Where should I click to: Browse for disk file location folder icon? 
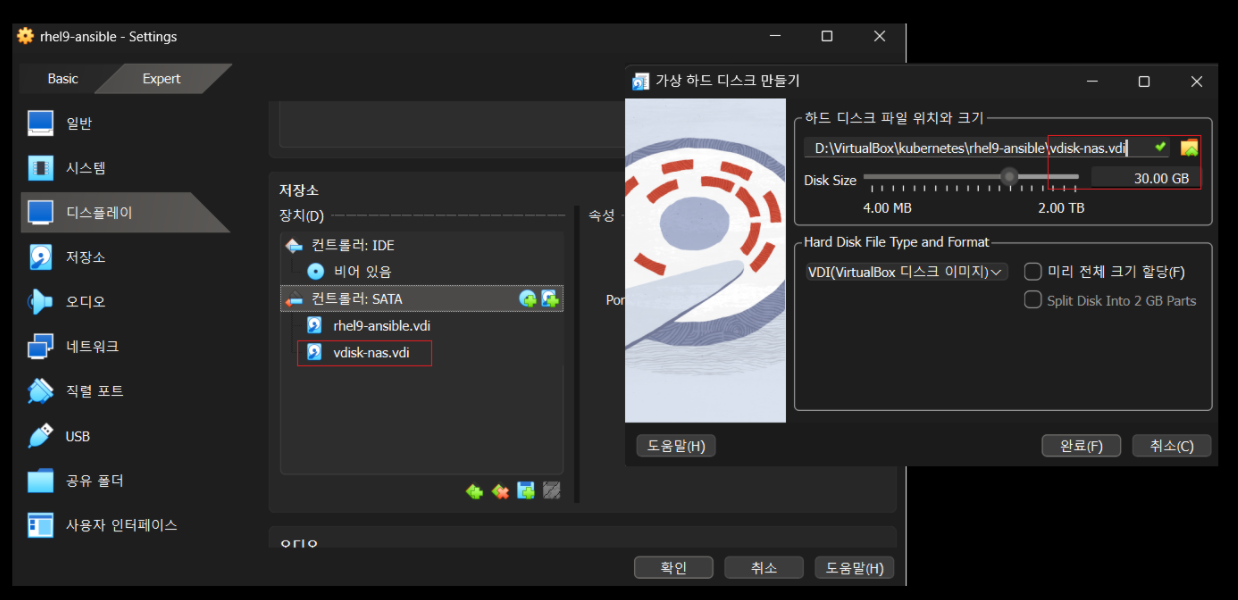[x=1189, y=148]
